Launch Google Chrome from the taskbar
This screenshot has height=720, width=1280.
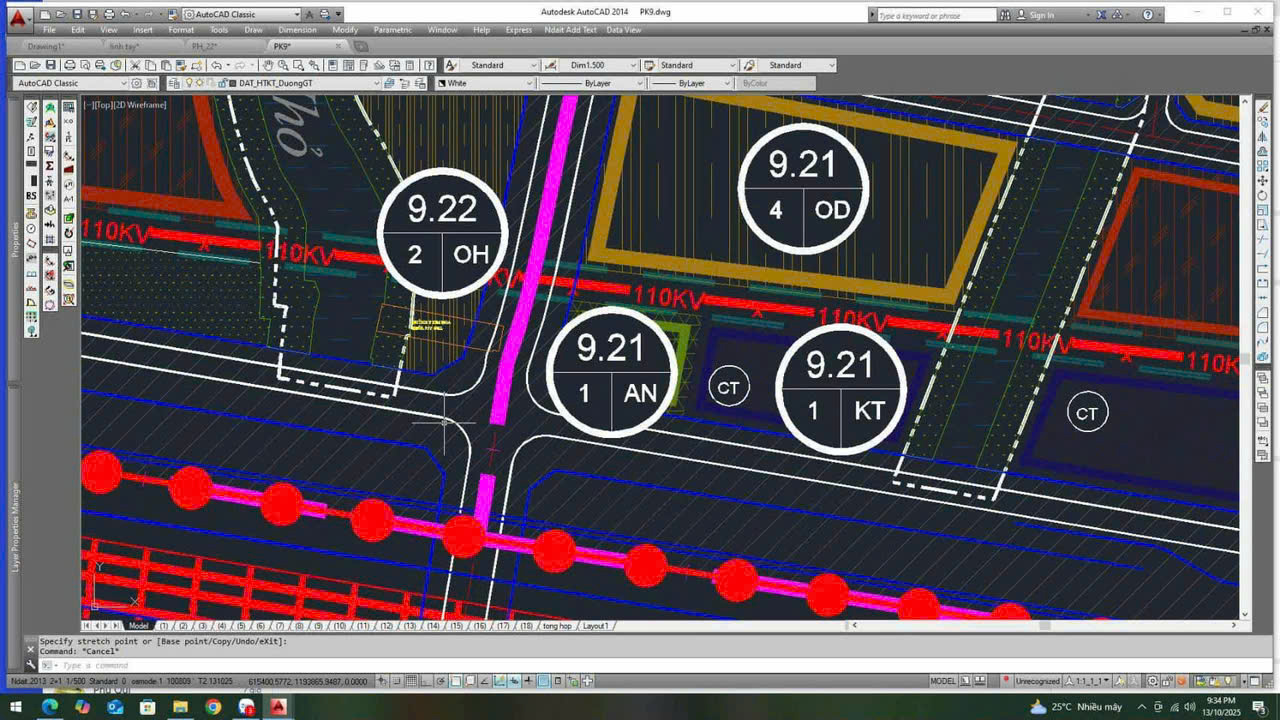point(213,707)
